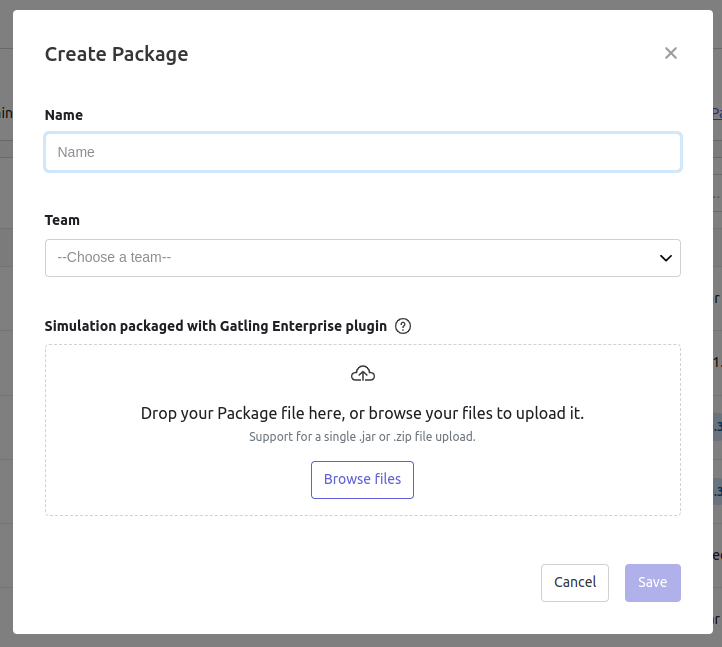Click the Drop your Package file text
The width and height of the screenshot is (722, 647).
coord(362,414)
